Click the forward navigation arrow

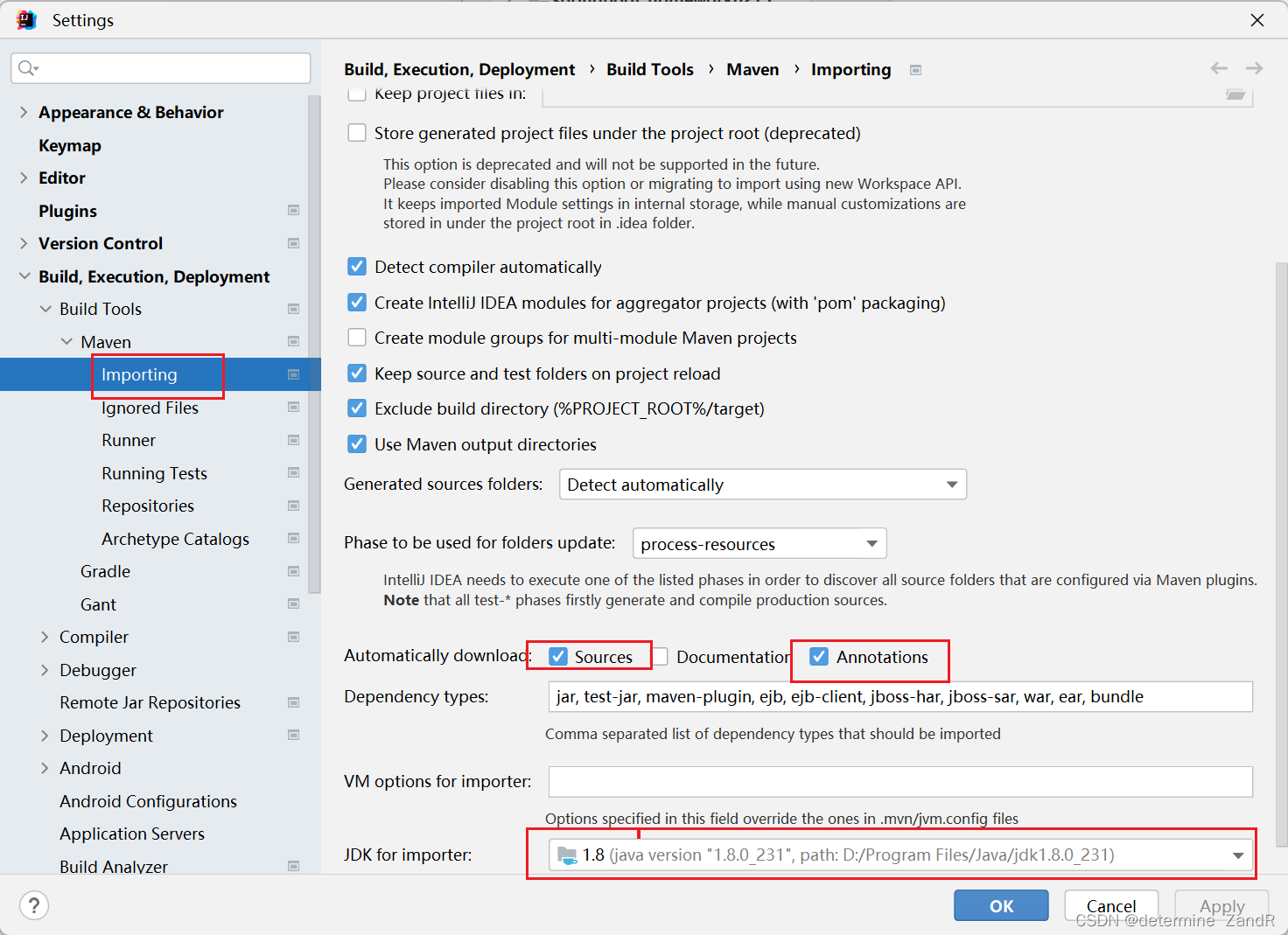[1254, 68]
